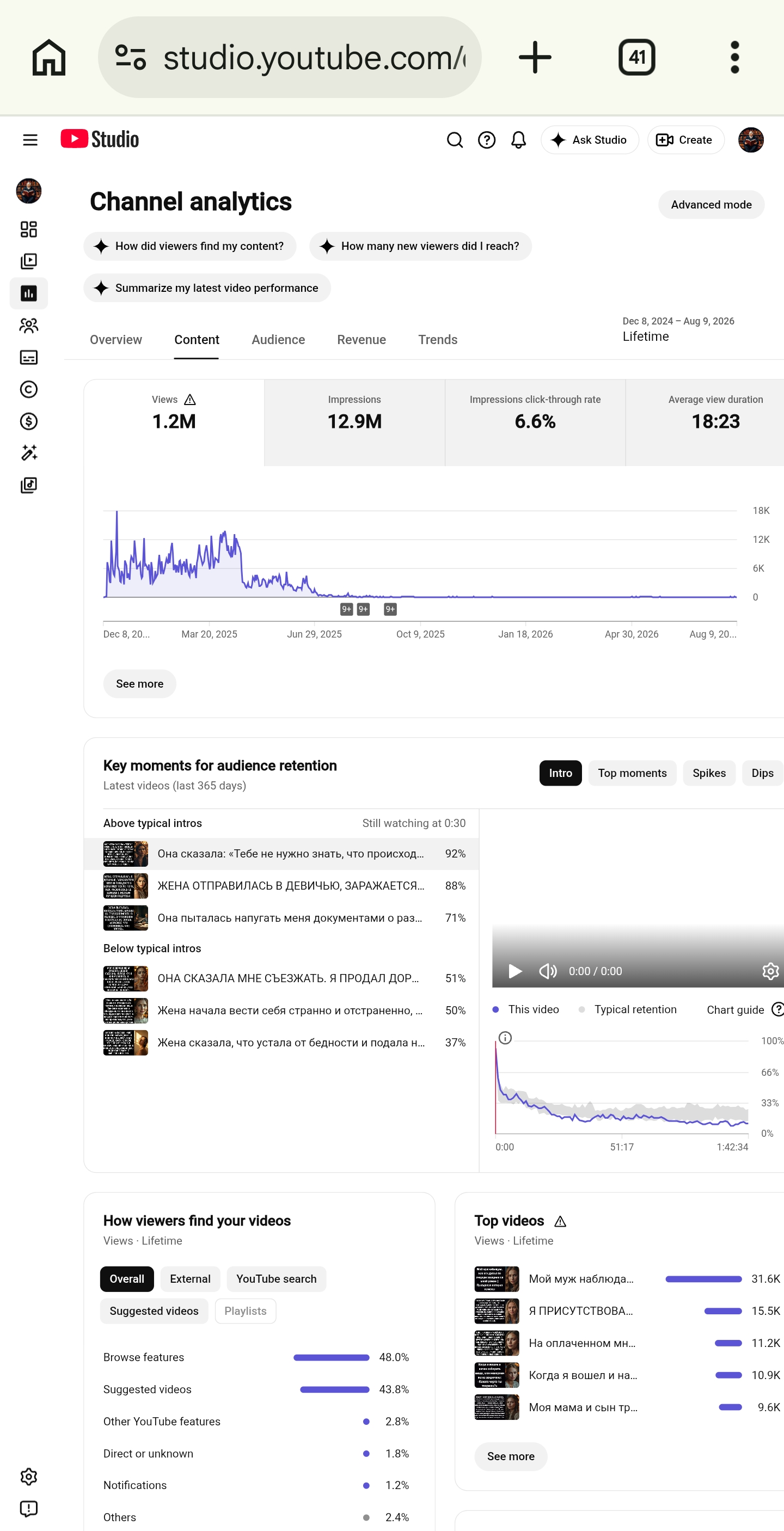Switch to the Audience tab
This screenshot has height=1531, width=784.
point(278,340)
